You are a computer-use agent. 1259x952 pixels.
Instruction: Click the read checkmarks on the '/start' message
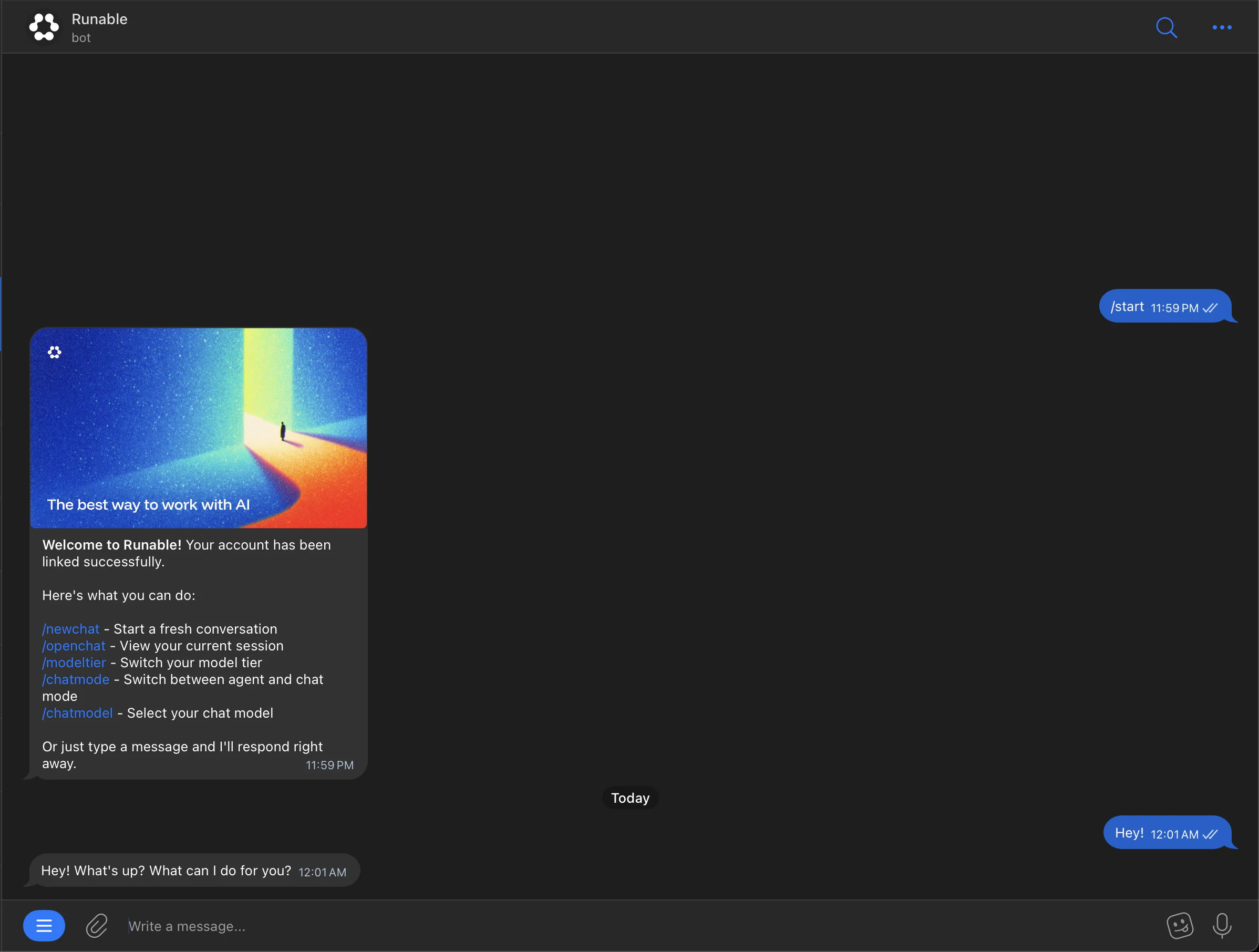pos(1210,308)
